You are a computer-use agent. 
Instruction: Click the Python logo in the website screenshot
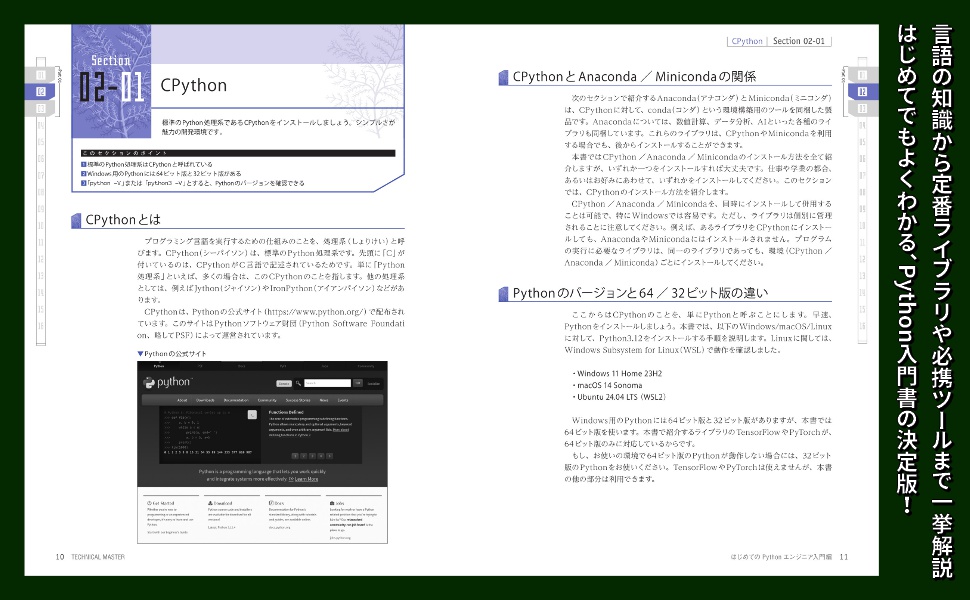(x=149, y=383)
